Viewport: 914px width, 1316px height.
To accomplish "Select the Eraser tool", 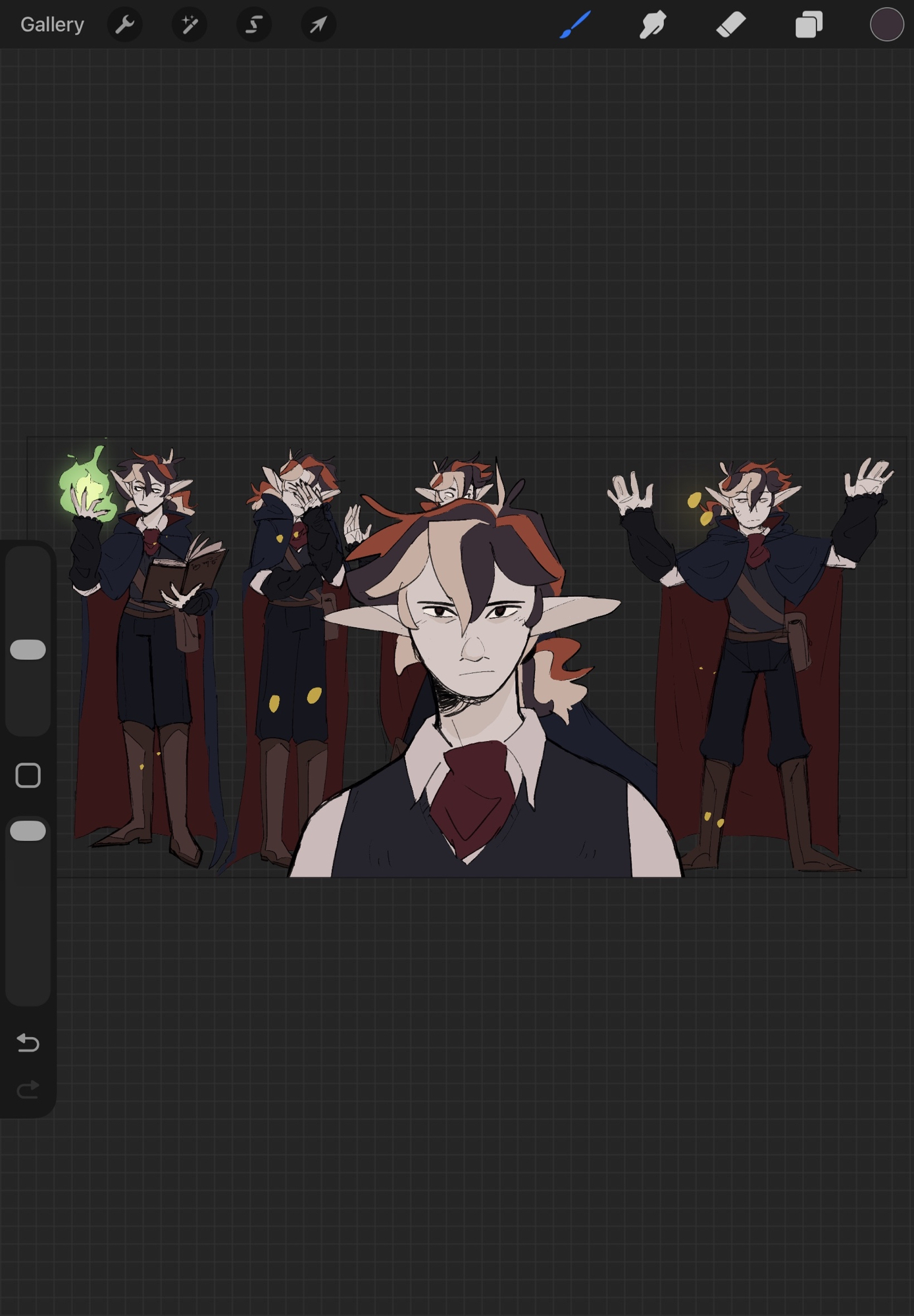I will click(730, 25).
